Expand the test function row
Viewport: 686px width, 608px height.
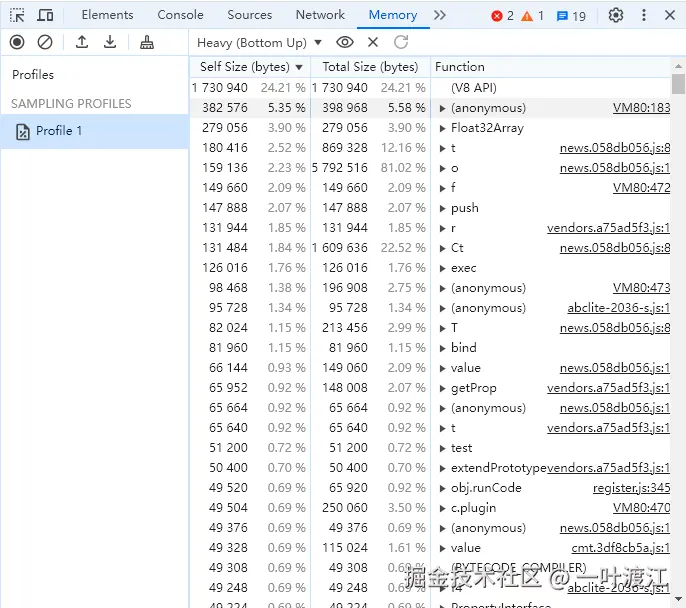pos(442,448)
